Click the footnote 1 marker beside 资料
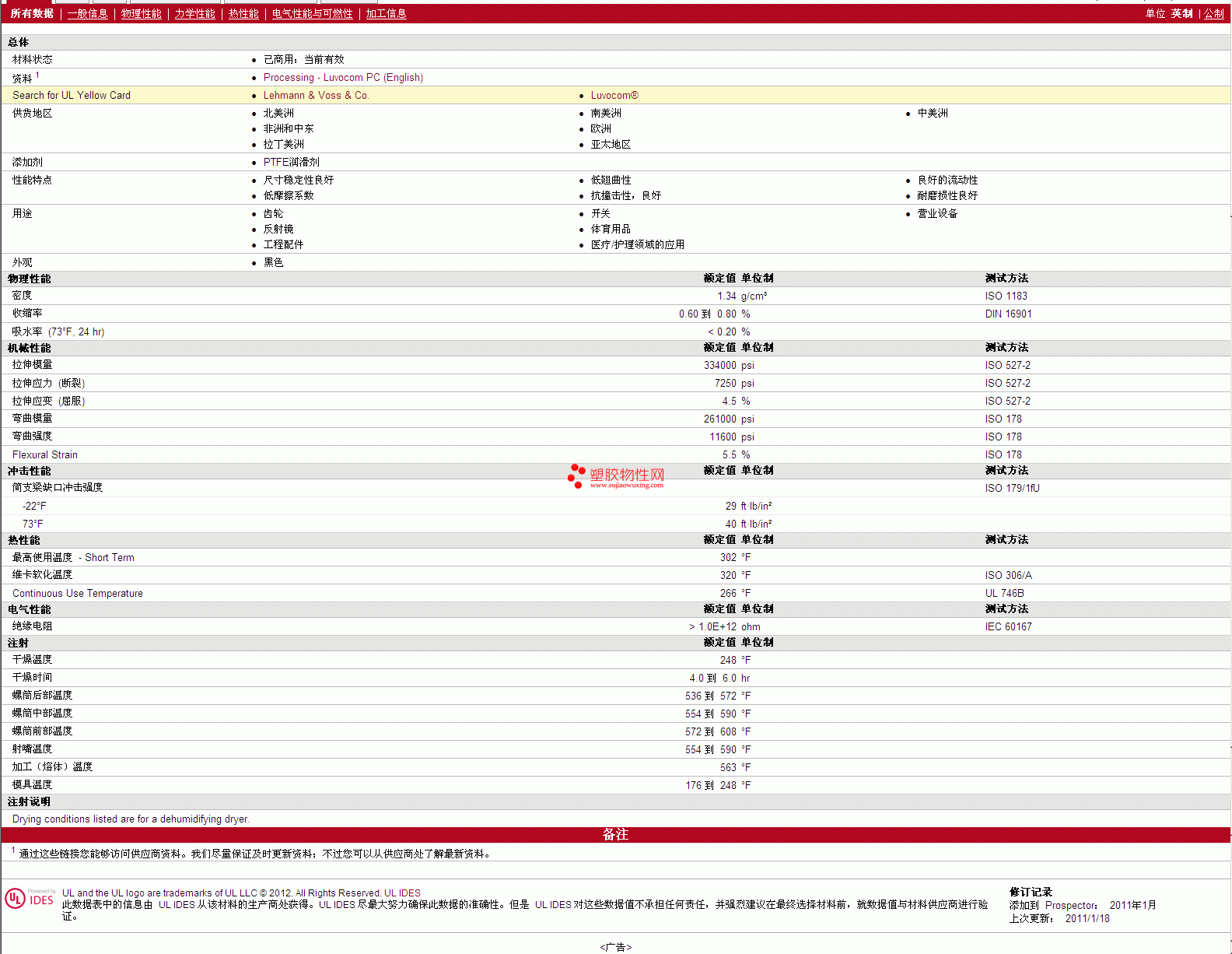Image resolution: width=1232 pixels, height=954 pixels. pyautogui.click(x=37, y=75)
